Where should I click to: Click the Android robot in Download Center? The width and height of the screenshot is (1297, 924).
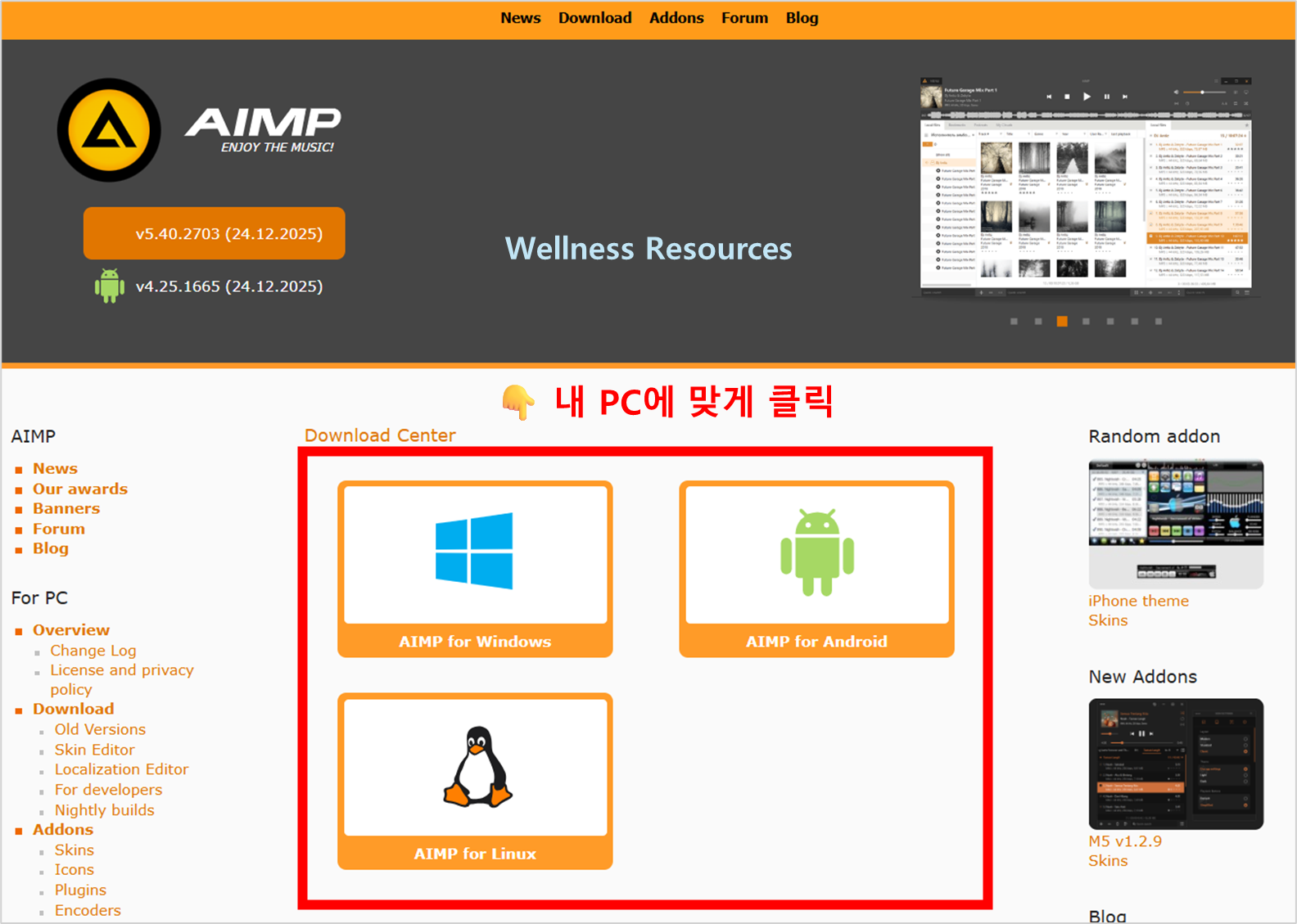tap(817, 552)
